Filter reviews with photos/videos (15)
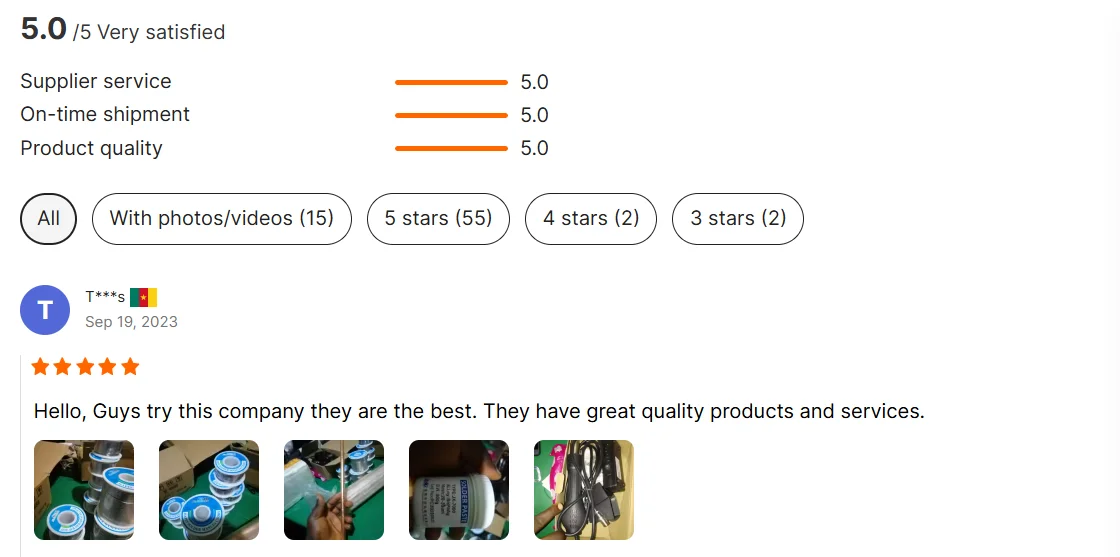 (x=222, y=219)
